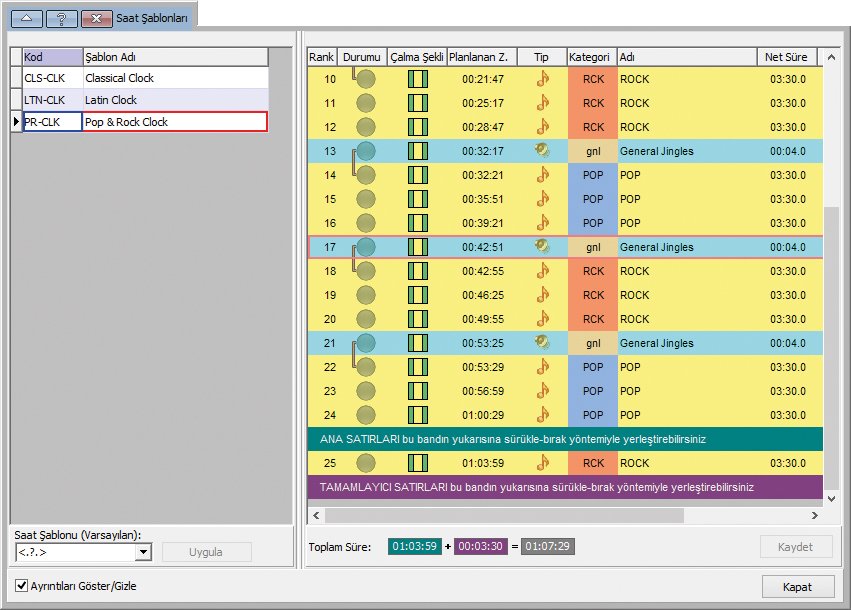Click the status circle in rank 16 row

coord(366,223)
